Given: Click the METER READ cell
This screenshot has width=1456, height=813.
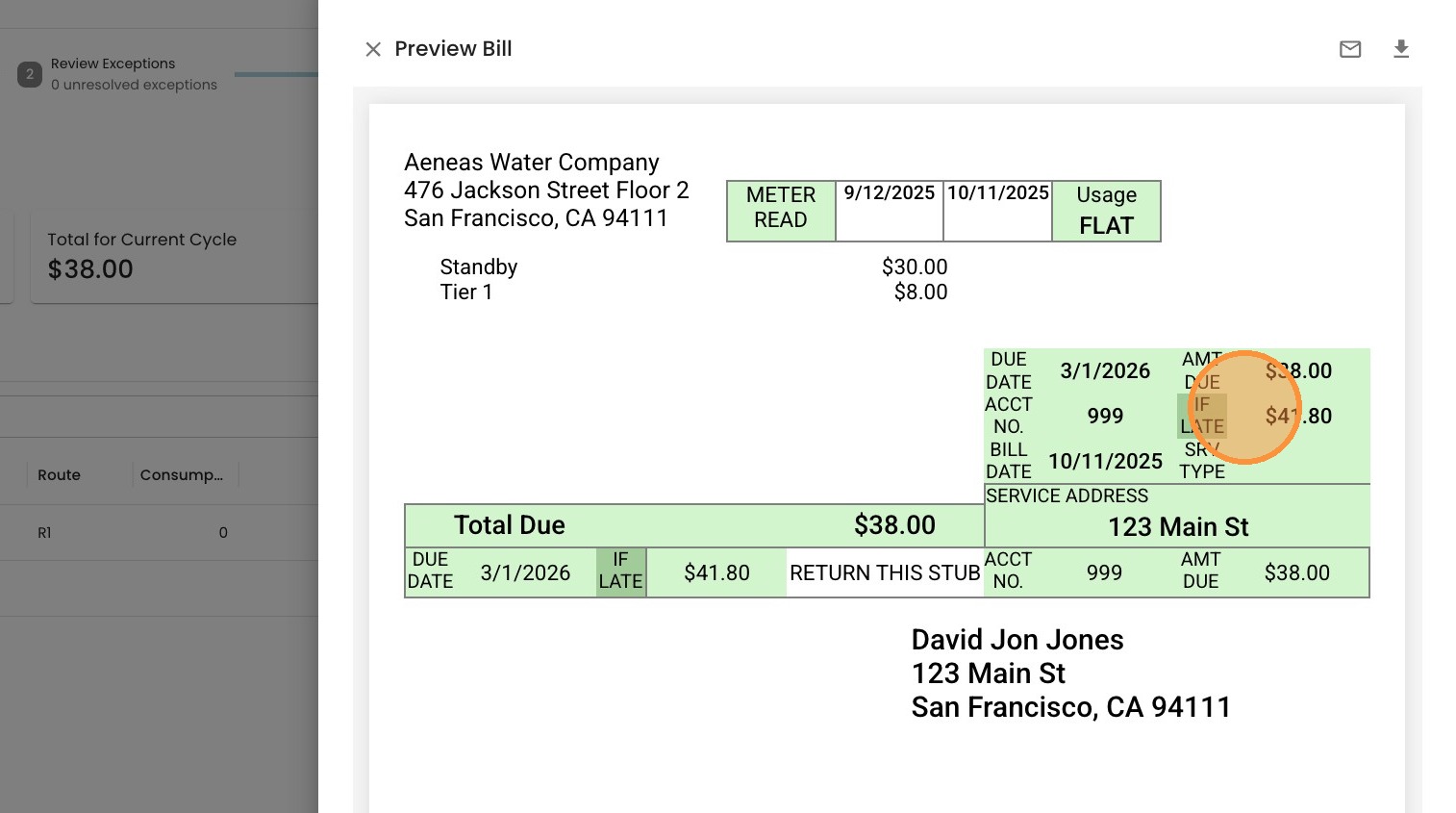Looking at the screenshot, I should [x=780, y=208].
